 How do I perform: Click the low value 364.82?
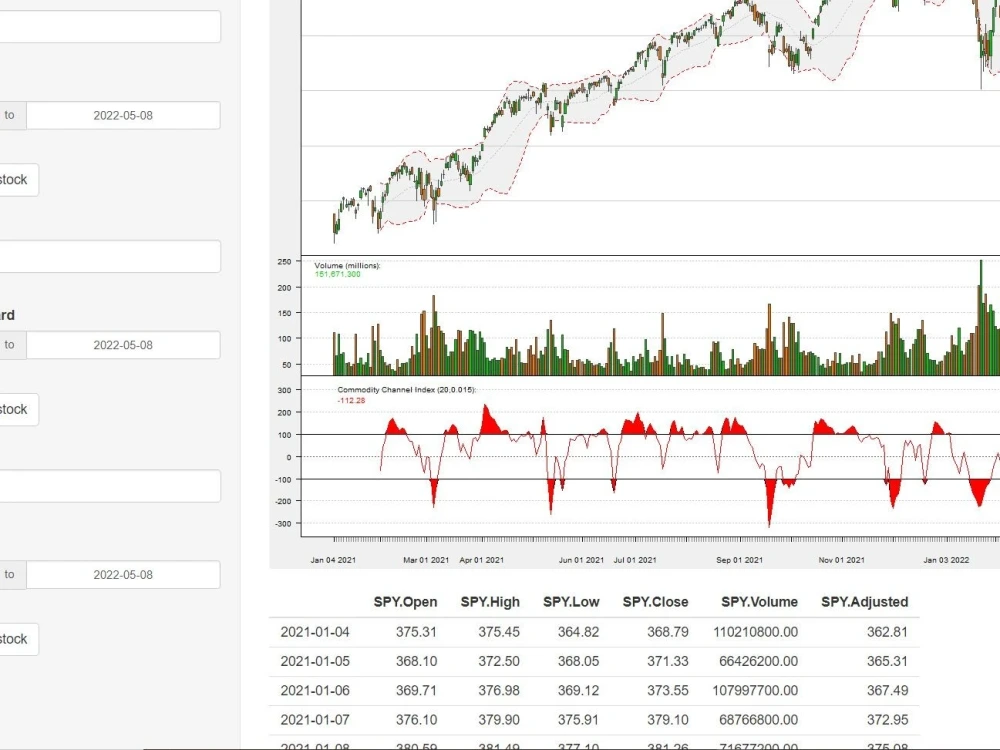(x=578, y=632)
